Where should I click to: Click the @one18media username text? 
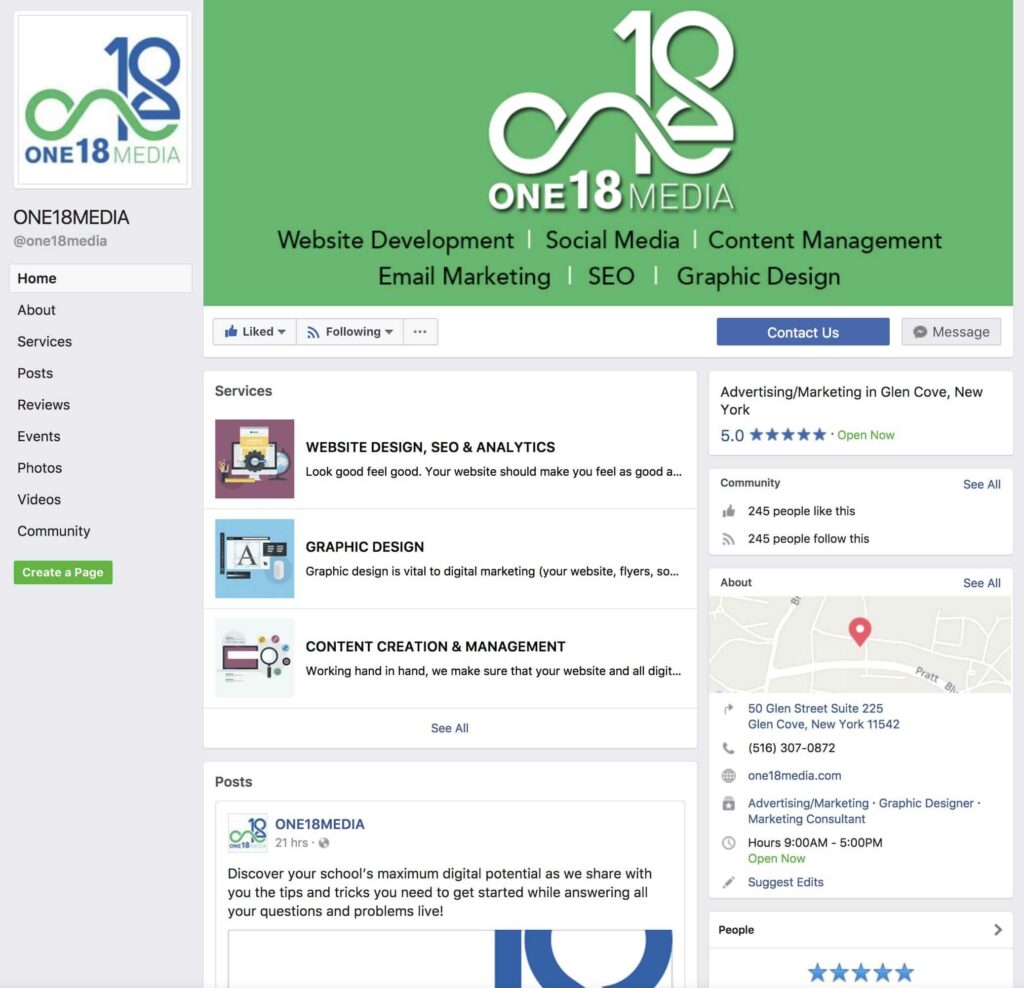point(60,241)
